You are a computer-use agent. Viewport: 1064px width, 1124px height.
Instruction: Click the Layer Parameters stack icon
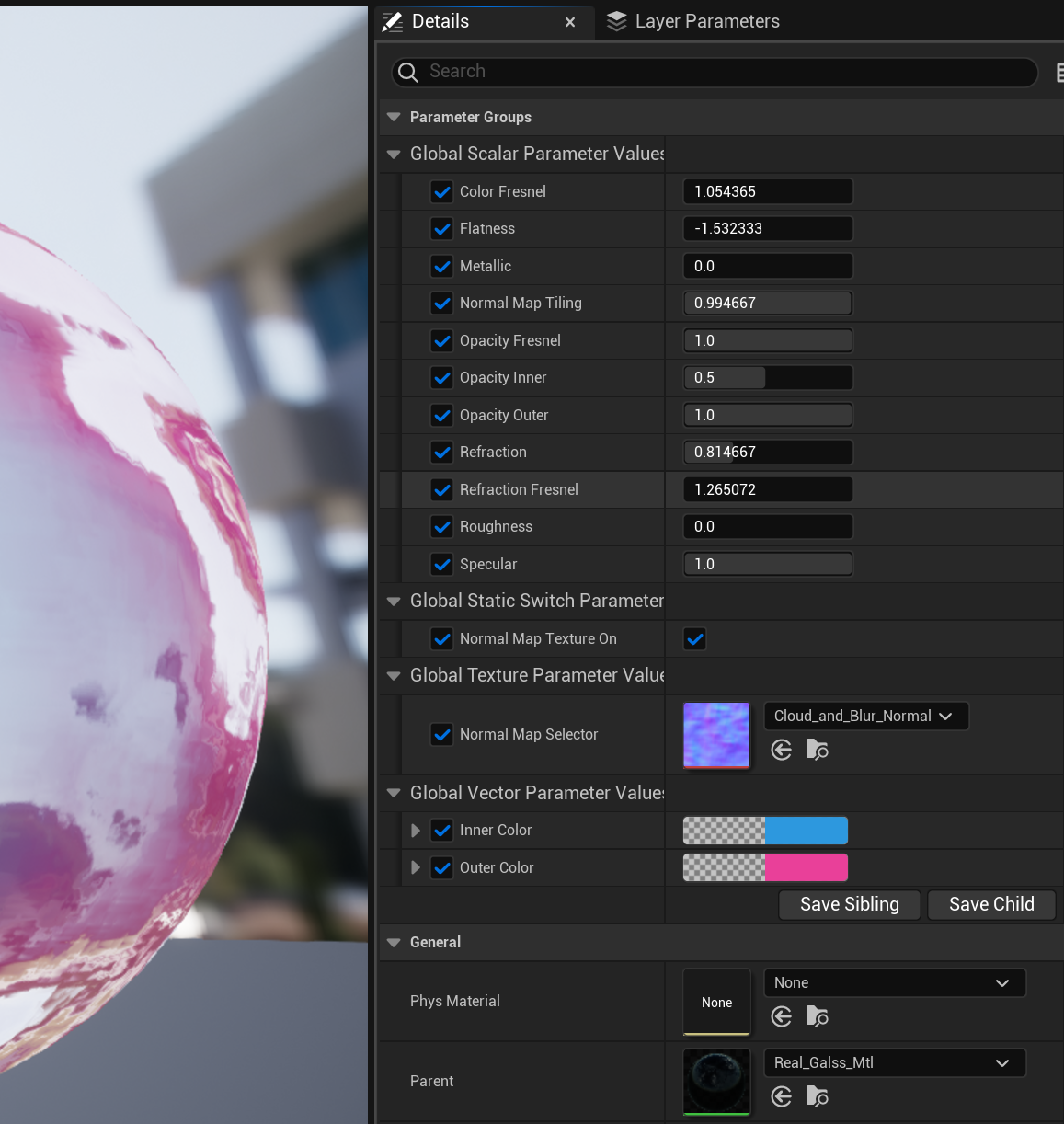pyautogui.click(x=616, y=21)
